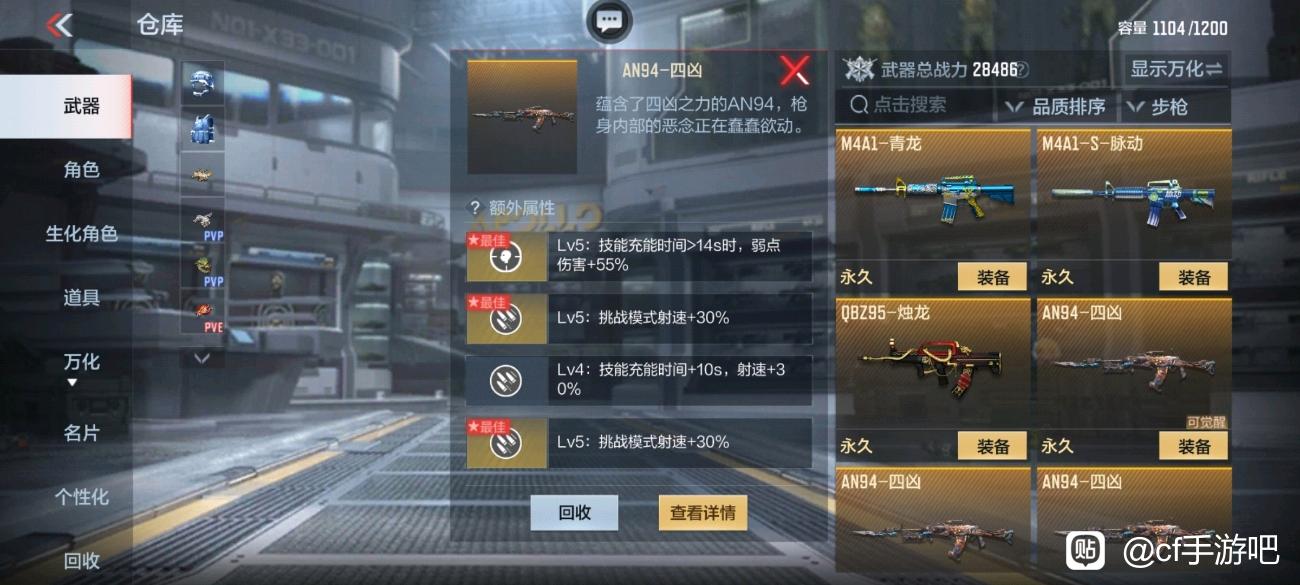1300x585 pixels.
Task: Tap the back arrow beside 仓库
Action: coord(60,24)
